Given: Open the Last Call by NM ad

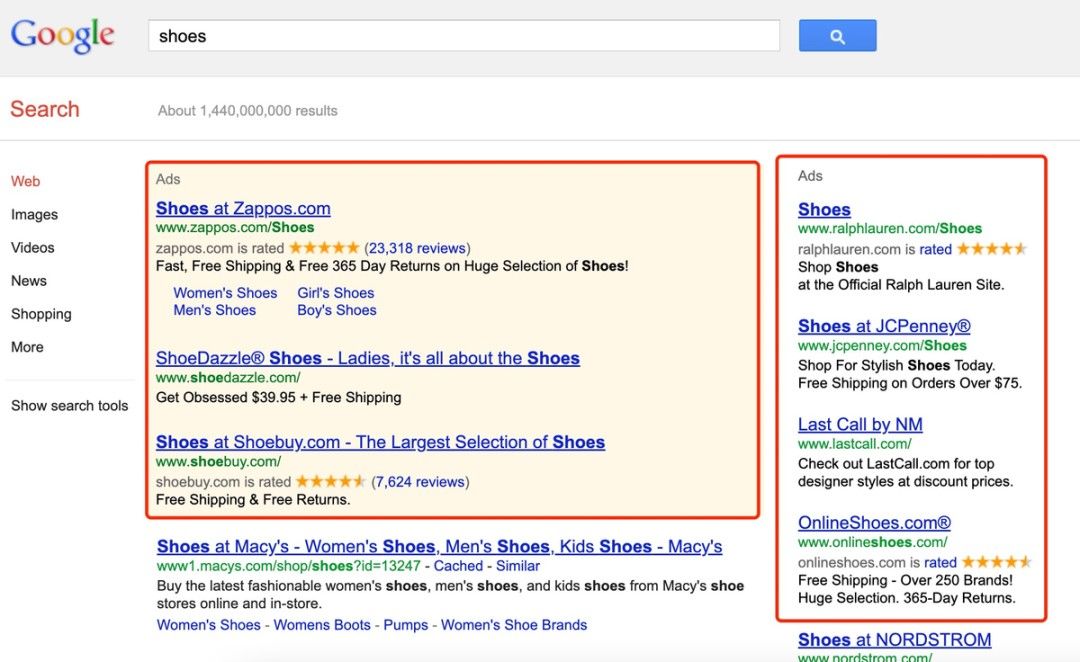Looking at the screenshot, I should tap(860, 424).
